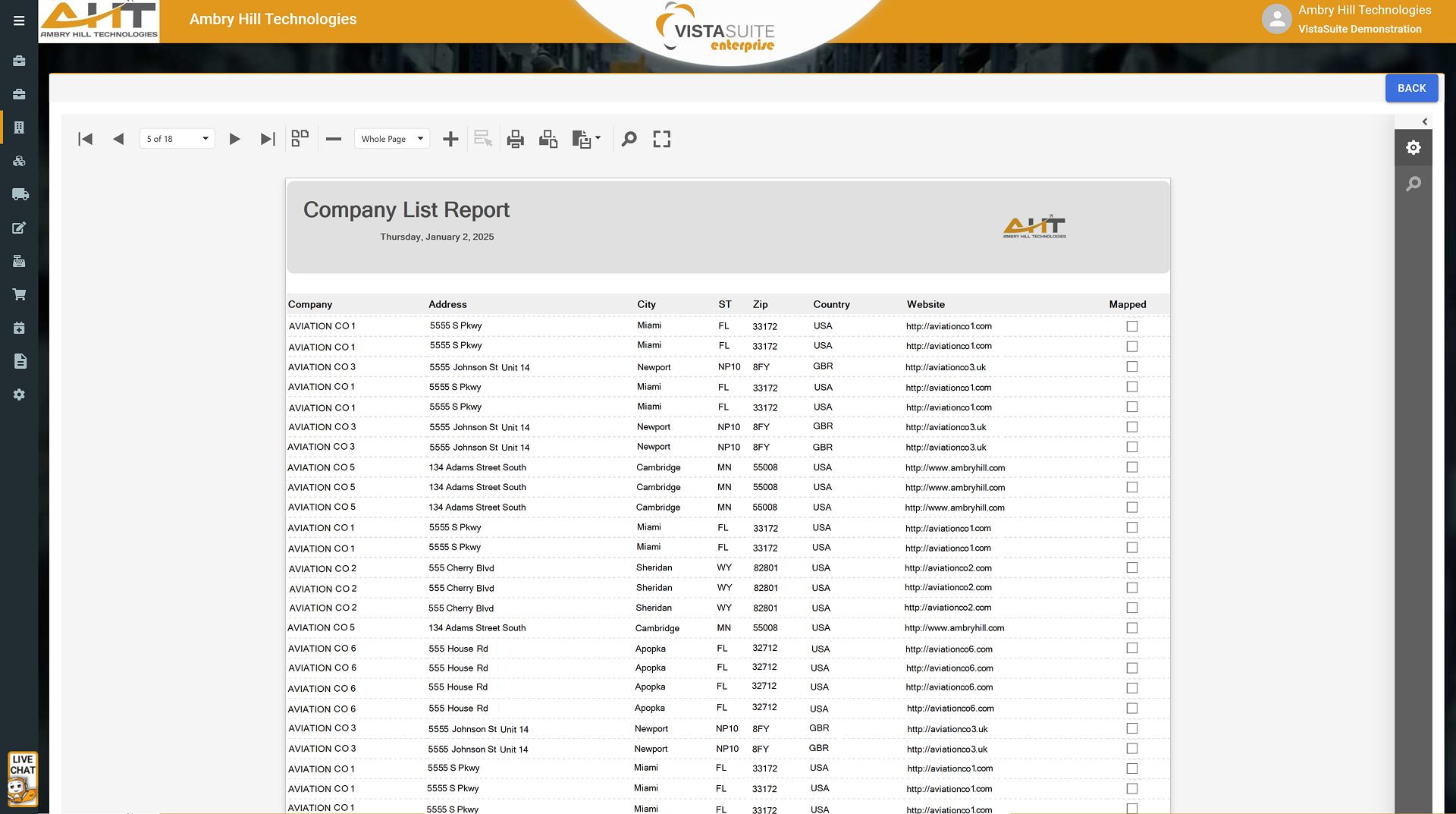Enter full screen report view

click(x=662, y=139)
